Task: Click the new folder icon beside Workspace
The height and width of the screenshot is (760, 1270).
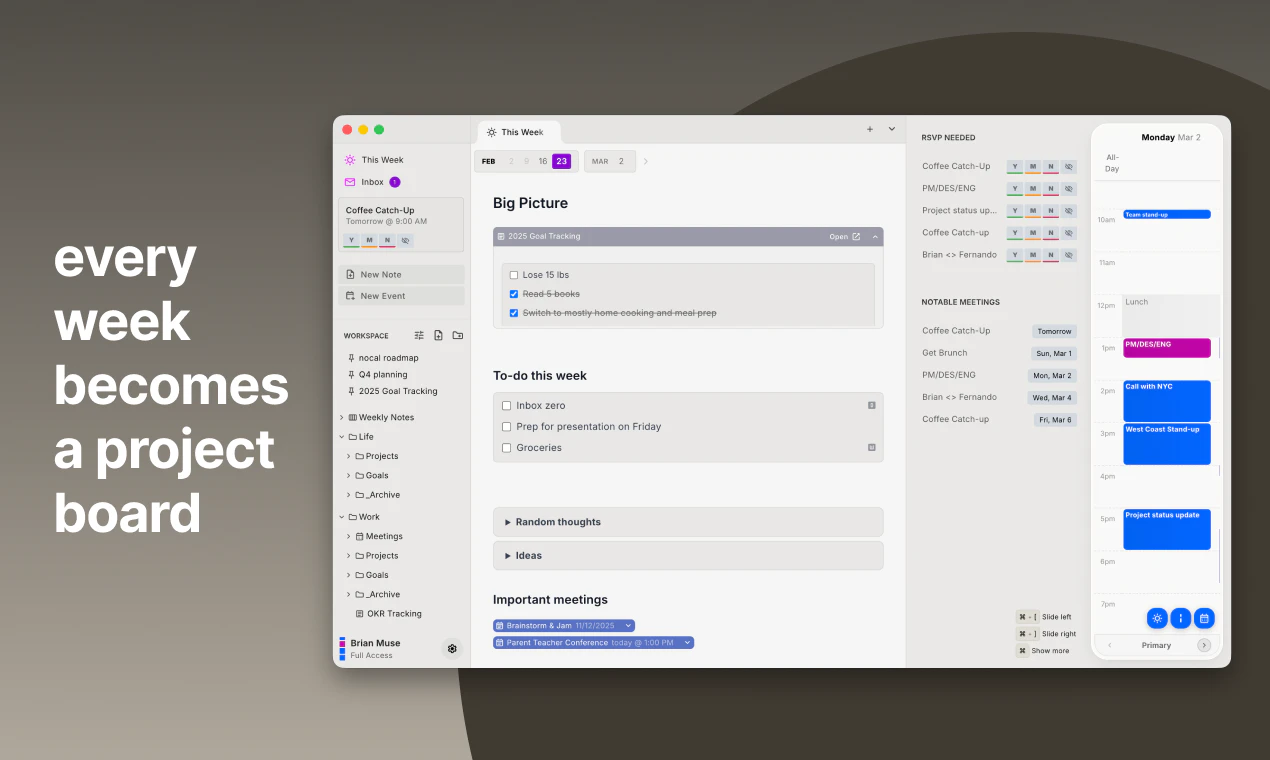Action: tap(457, 335)
